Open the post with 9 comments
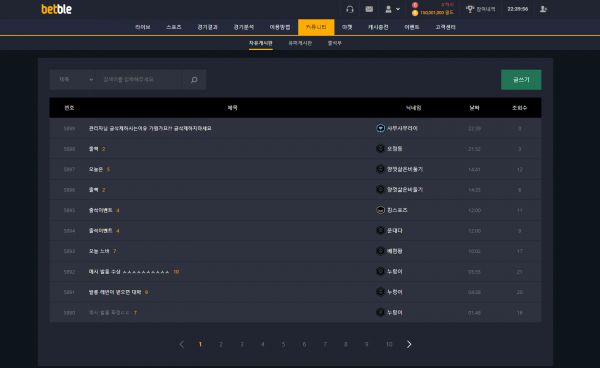The width and height of the screenshot is (600, 368). [115, 292]
